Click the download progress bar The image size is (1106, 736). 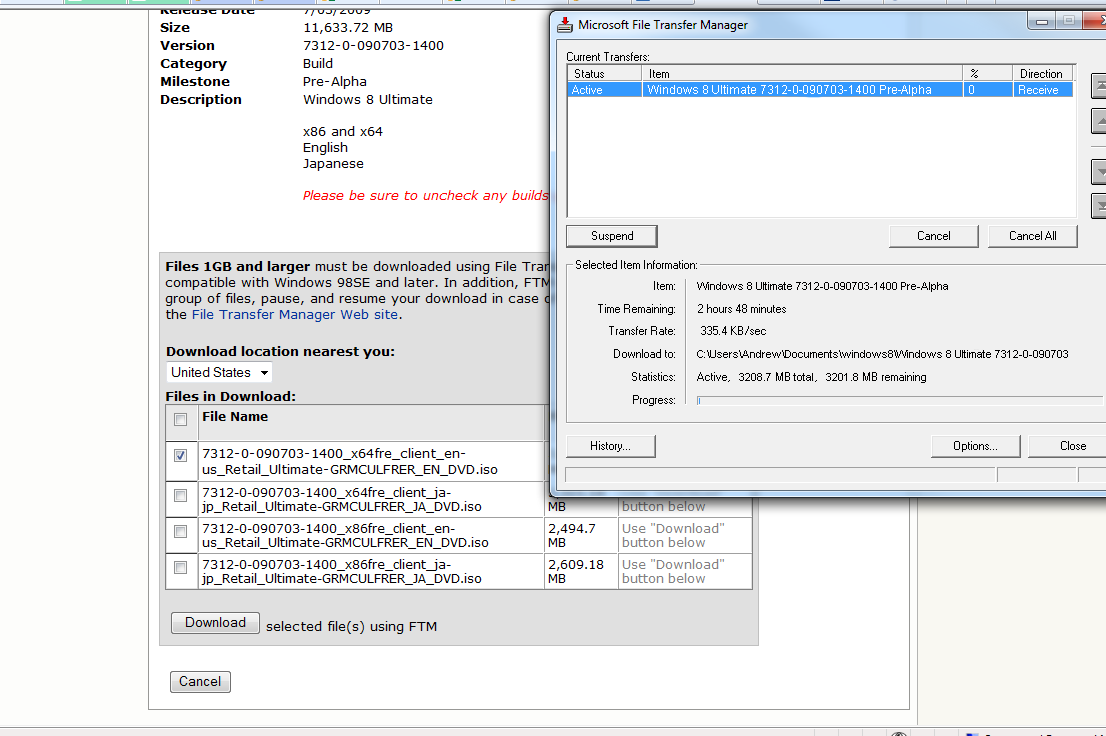coord(900,400)
